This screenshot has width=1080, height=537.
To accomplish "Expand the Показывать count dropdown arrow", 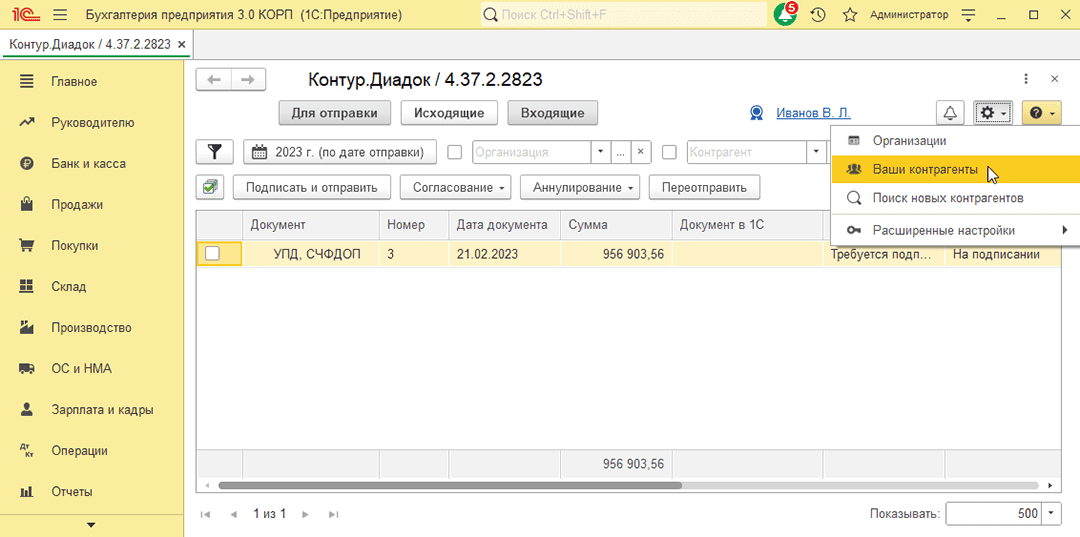I will (1052, 514).
